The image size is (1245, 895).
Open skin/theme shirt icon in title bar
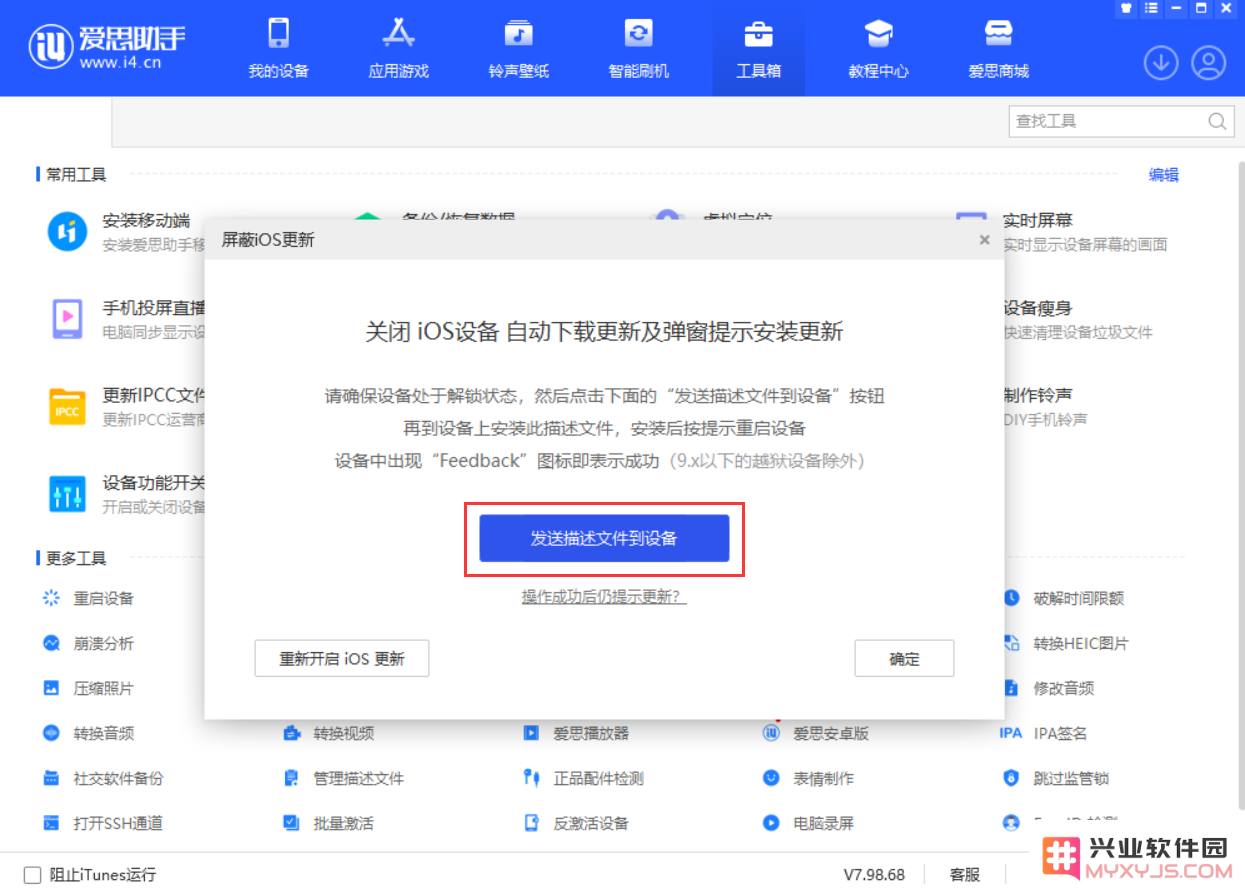pos(1126,8)
